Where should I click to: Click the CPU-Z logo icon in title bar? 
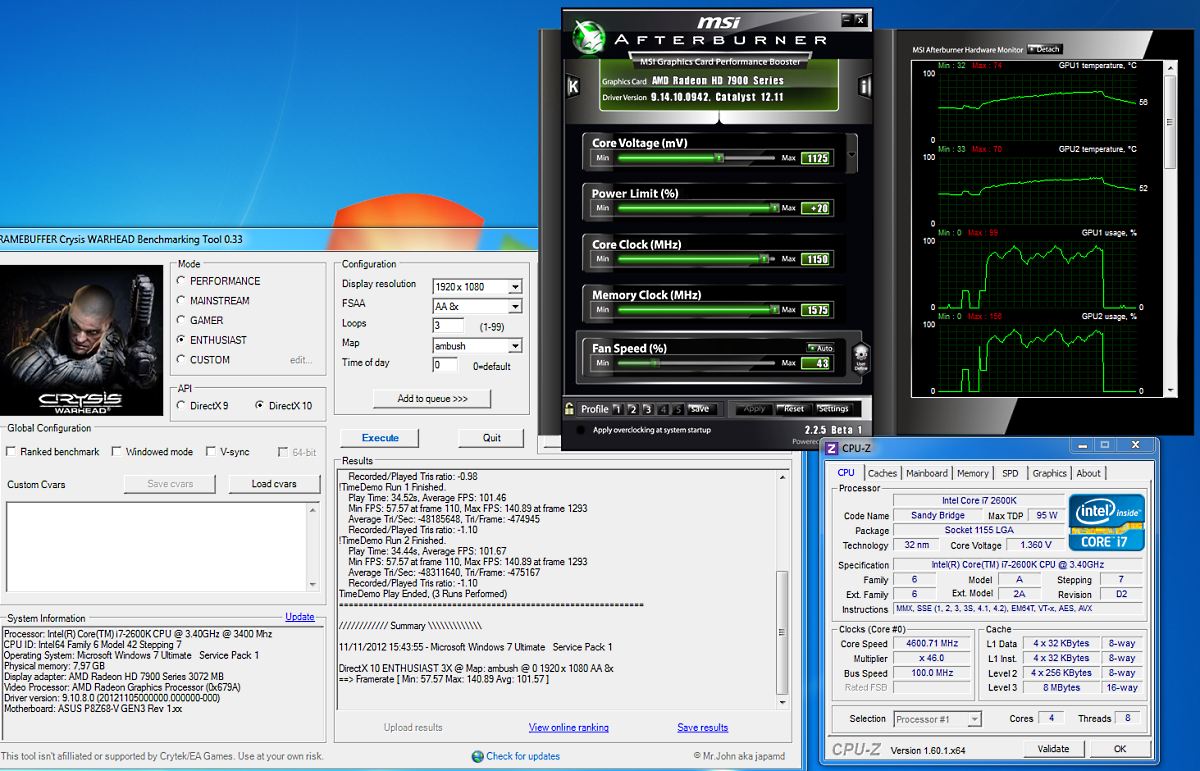pos(832,448)
